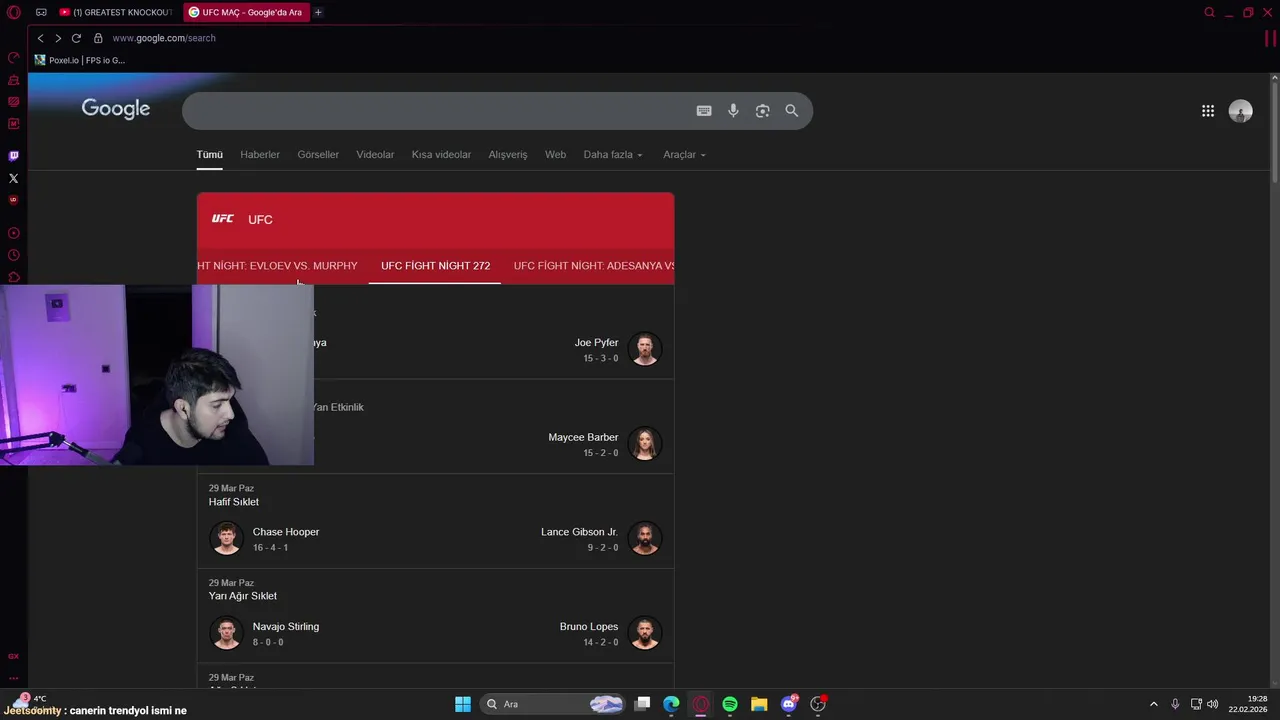Screen dimensions: 1280x720
Task: Click the Maycee Barber fighter name
Action: [583, 437]
